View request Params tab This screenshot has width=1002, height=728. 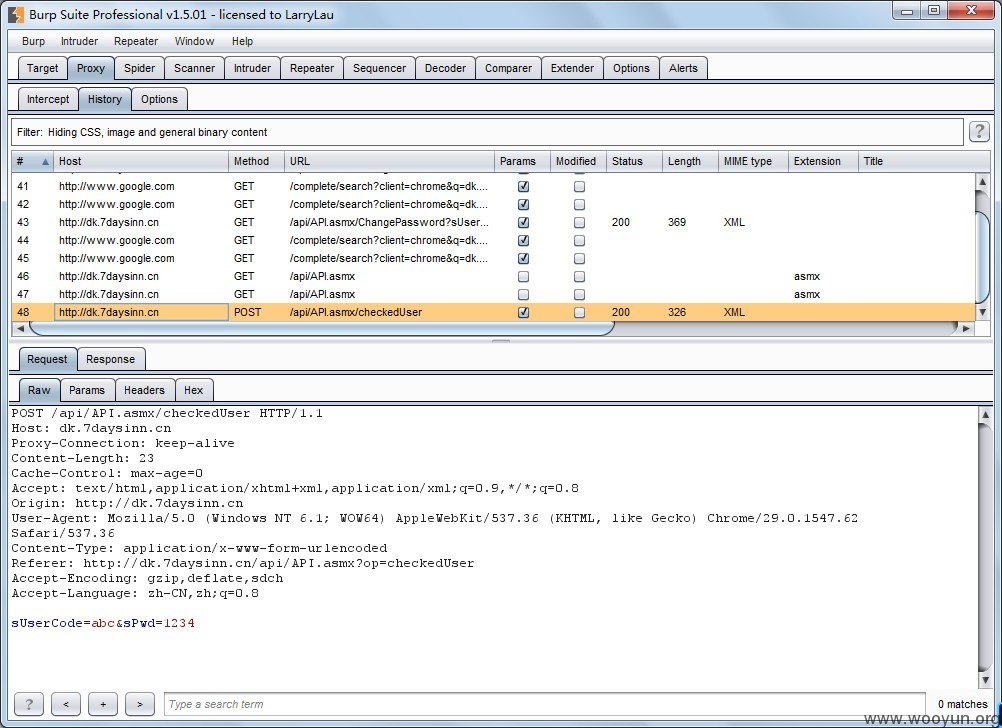(x=87, y=390)
